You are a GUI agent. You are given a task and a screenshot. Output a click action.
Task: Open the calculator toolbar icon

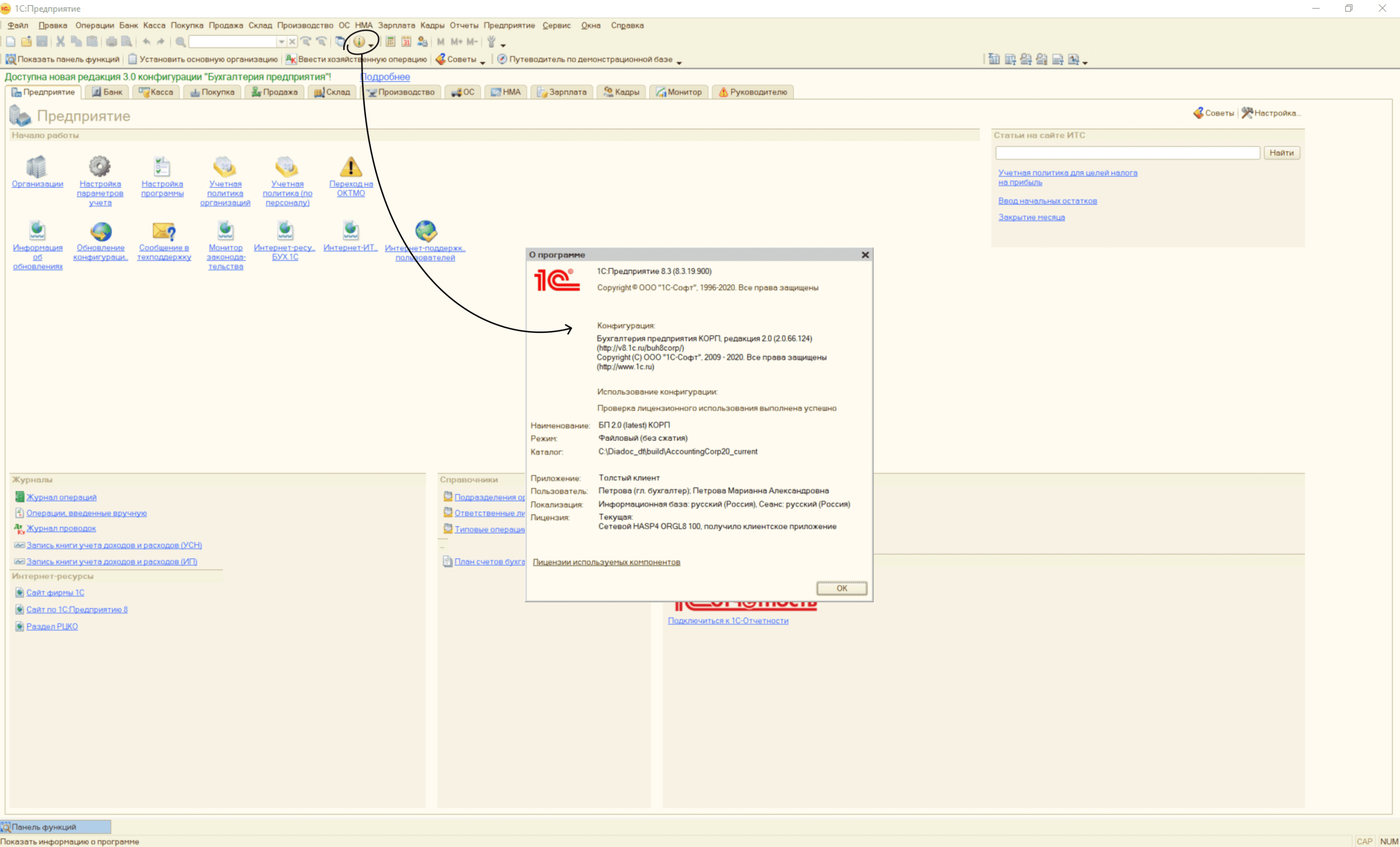[x=390, y=42]
